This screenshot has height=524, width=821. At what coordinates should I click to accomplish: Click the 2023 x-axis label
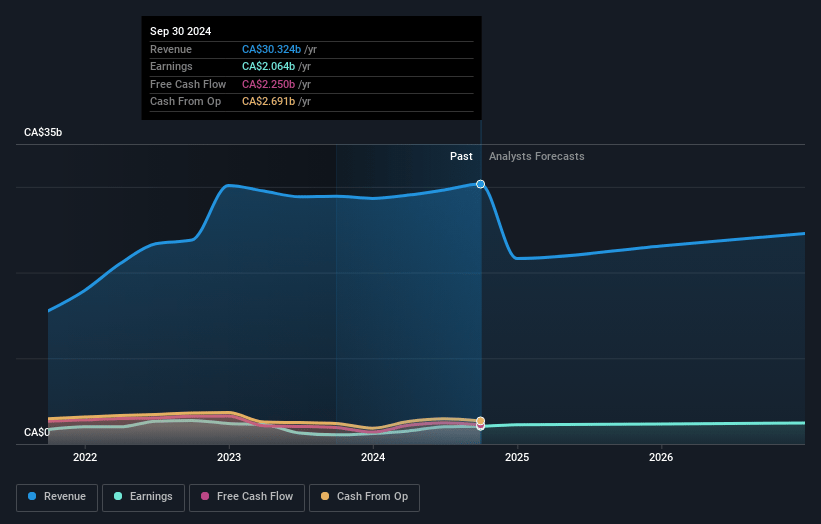click(229, 458)
